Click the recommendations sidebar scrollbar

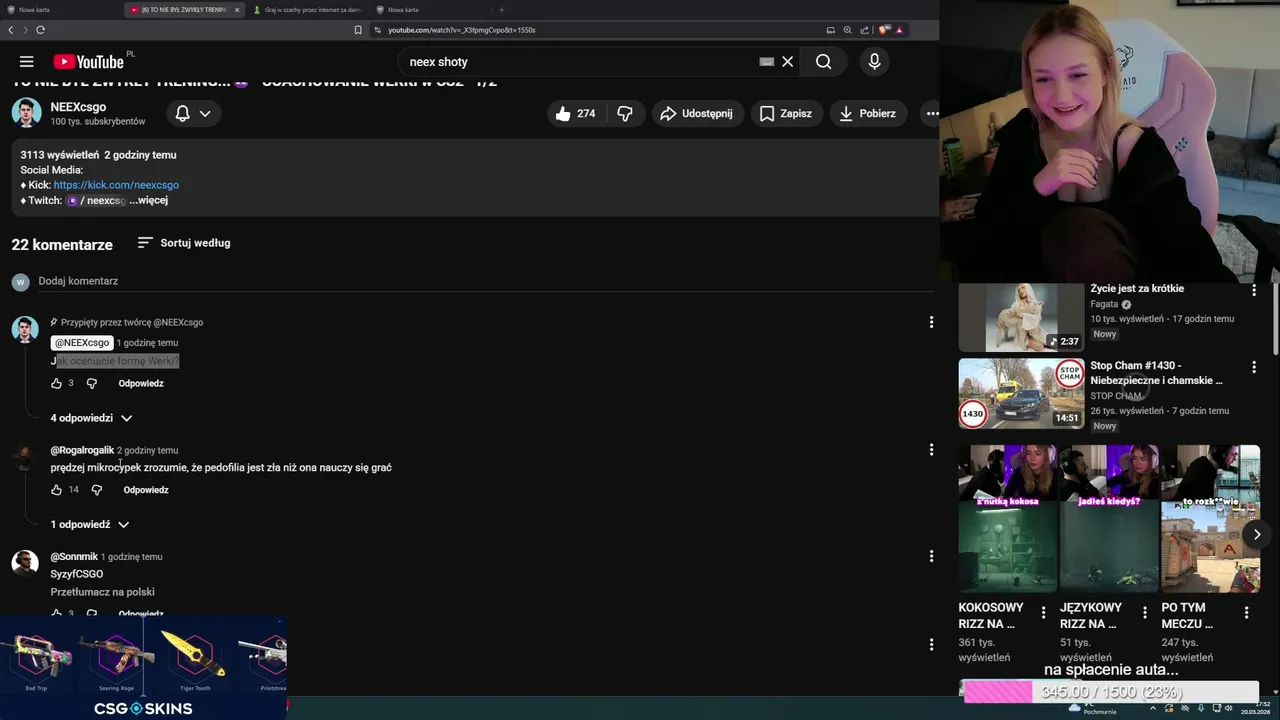pos(1276,318)
